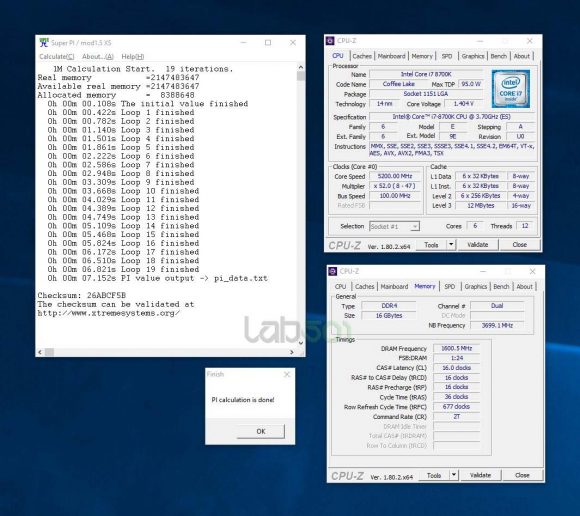Click Super PI horizontal scrollbar right arrow
This screenshot has height=516, width=580.
pyautogui.click(x=292, y=352)
